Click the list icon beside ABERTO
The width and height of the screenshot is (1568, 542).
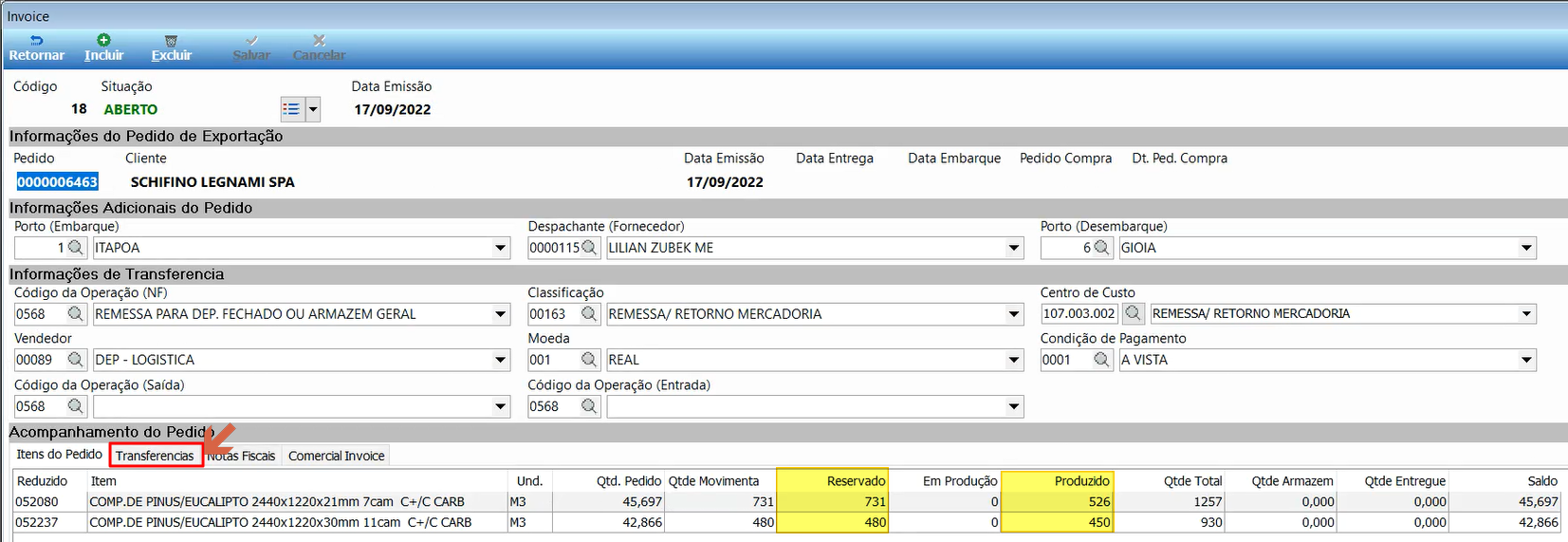pos(291,109)
